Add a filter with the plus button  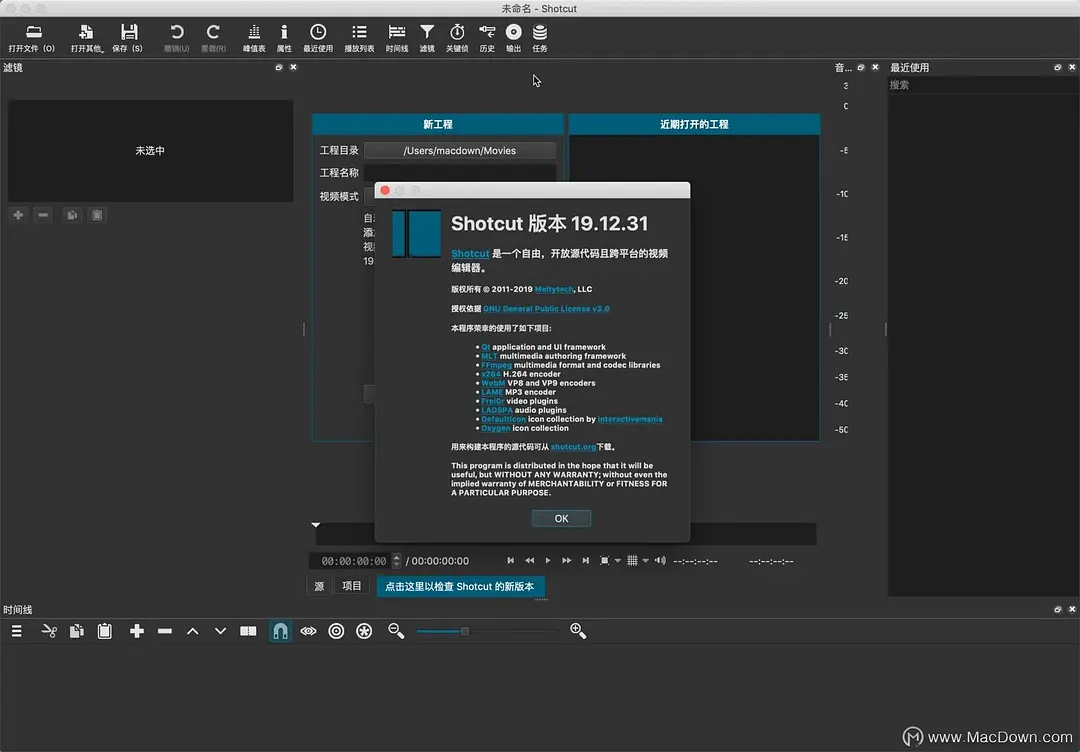(18, 215)
